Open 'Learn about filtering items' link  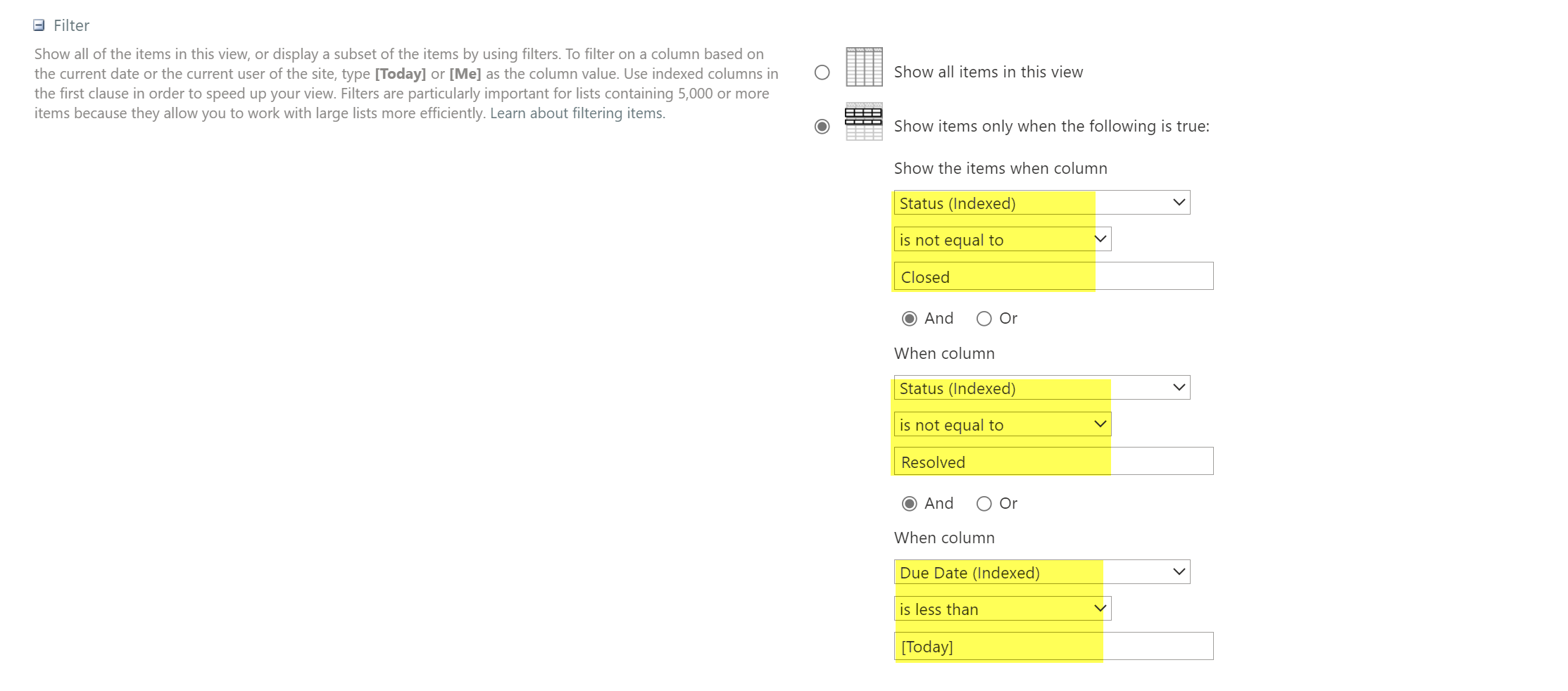pos(577,113)
